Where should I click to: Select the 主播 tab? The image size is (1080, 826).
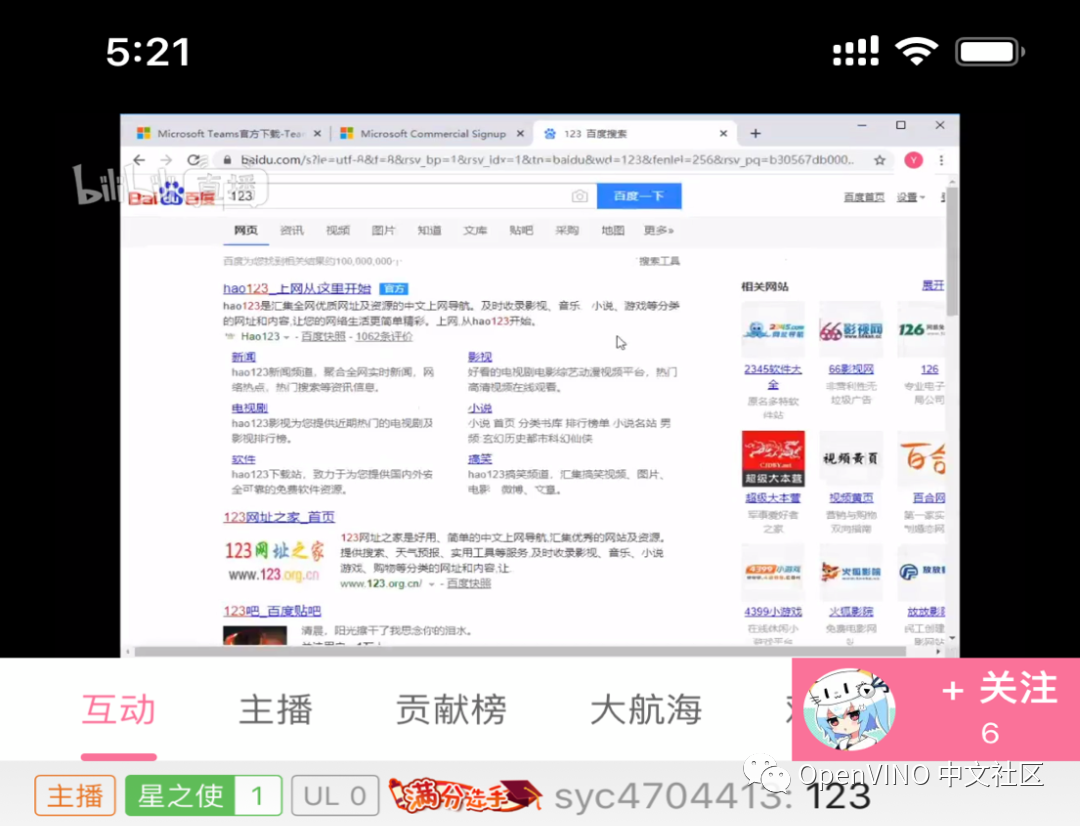(276, 710)
